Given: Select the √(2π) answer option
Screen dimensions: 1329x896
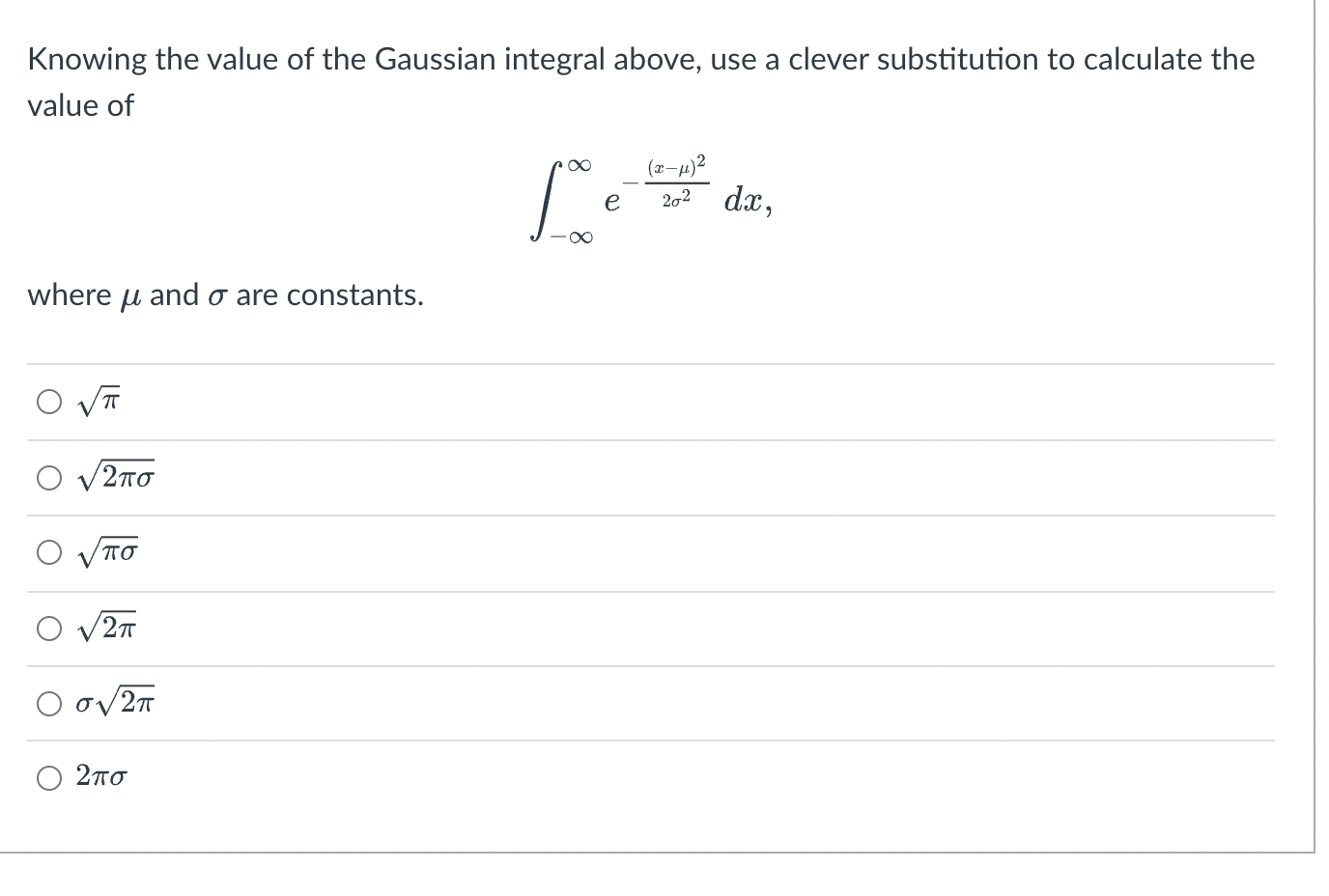Looking at the screenshot, I should [49, 627].
